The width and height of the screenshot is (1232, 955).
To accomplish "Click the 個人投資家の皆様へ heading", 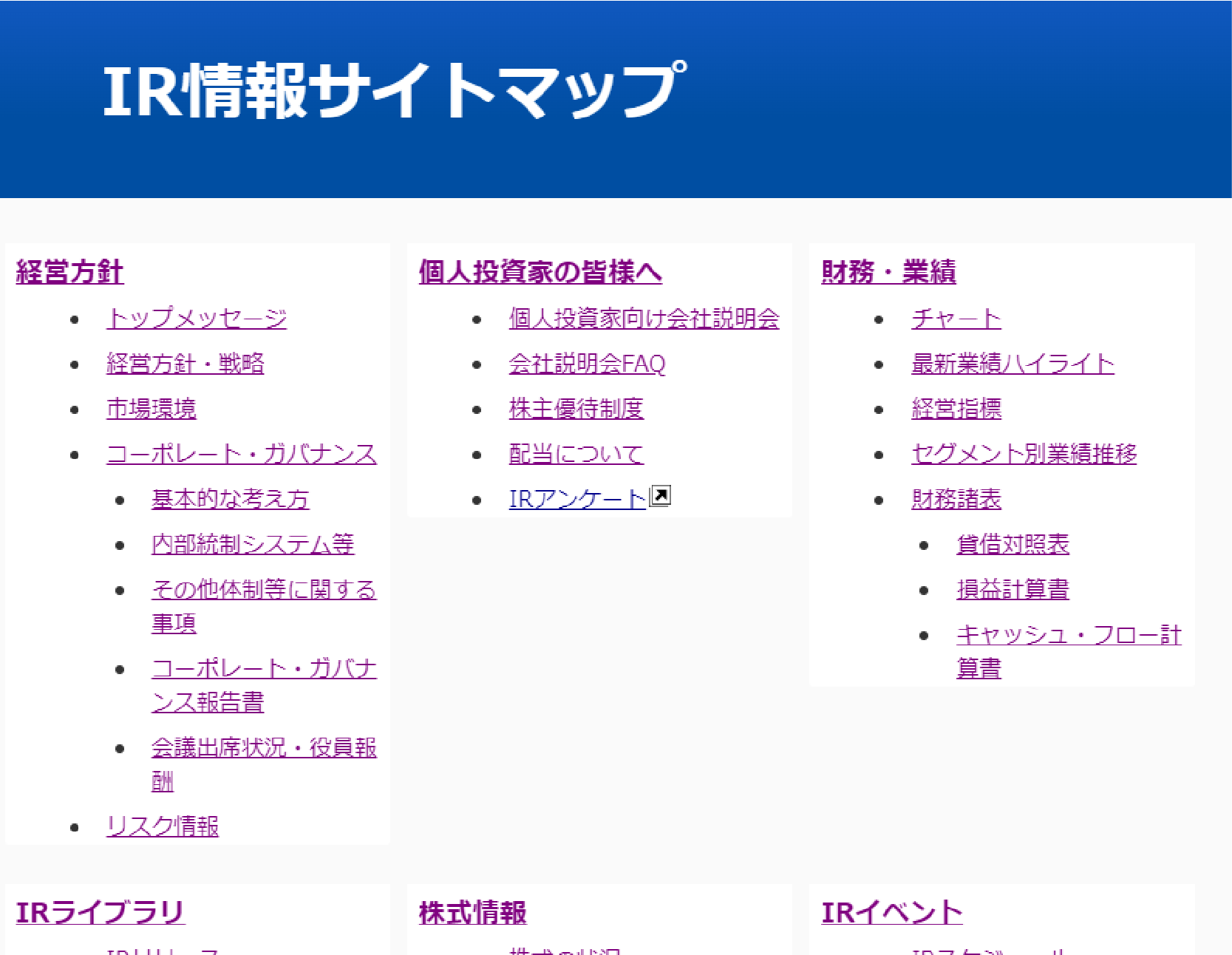I will pyautogui.click(x=540, y=272).
